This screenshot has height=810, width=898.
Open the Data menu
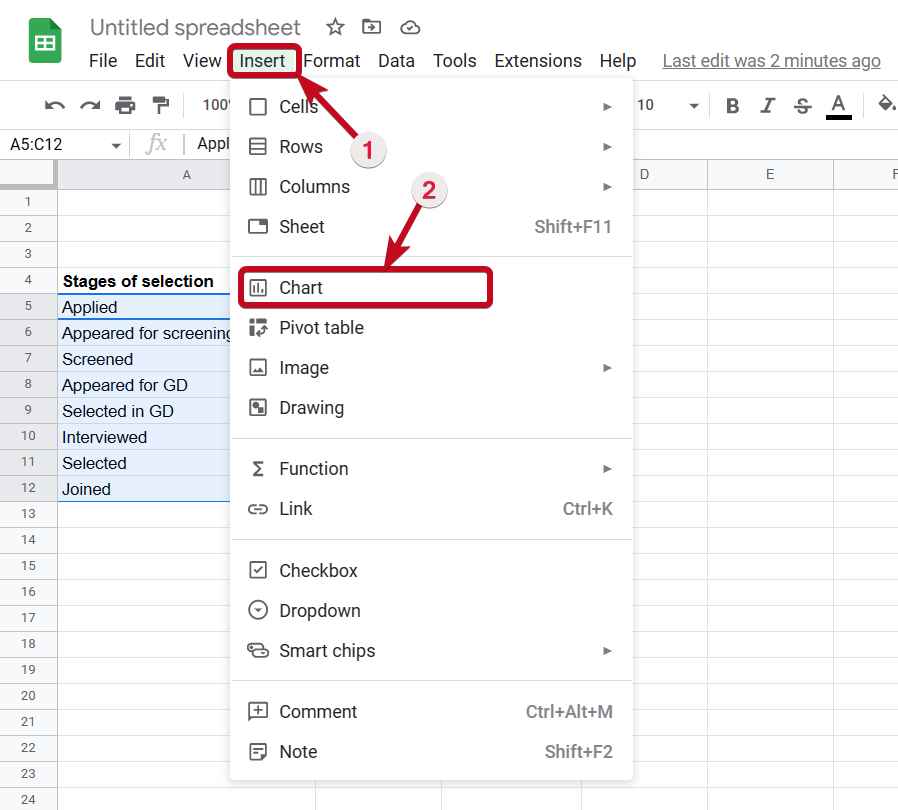396,61
